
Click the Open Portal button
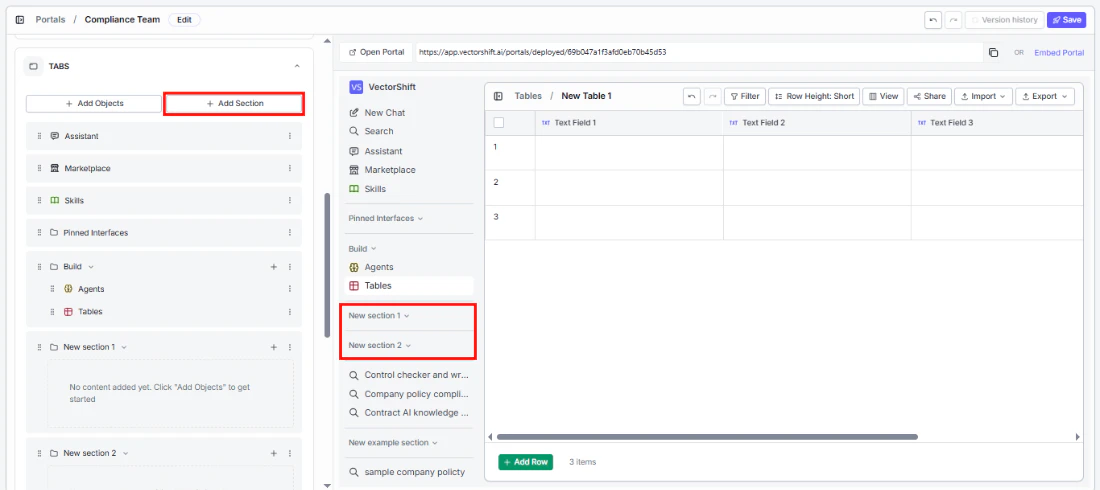click(x=377, y=52)
